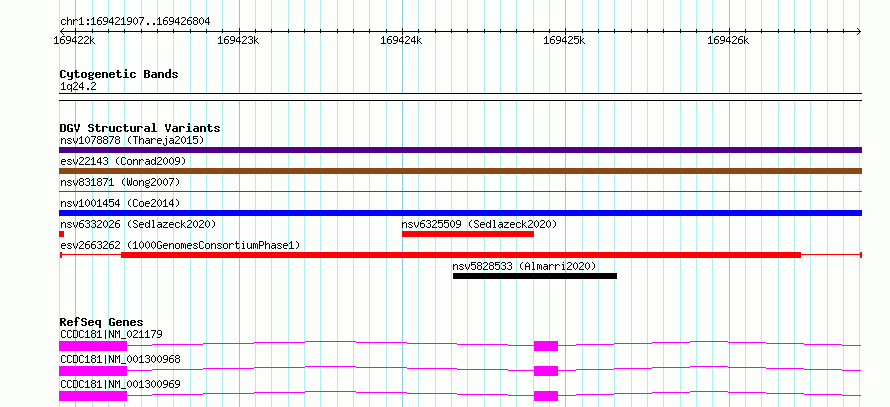Click the blue nsv1001454 variant bar

pyautogui.click(x=460, y=213)
